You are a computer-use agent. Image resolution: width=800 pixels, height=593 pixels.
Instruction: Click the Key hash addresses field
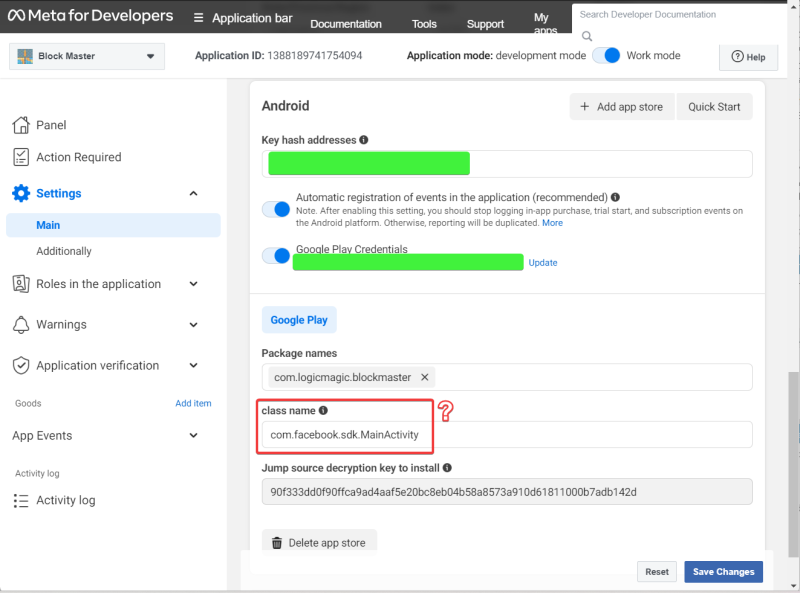pyautogui.click(x=507, y=164)
